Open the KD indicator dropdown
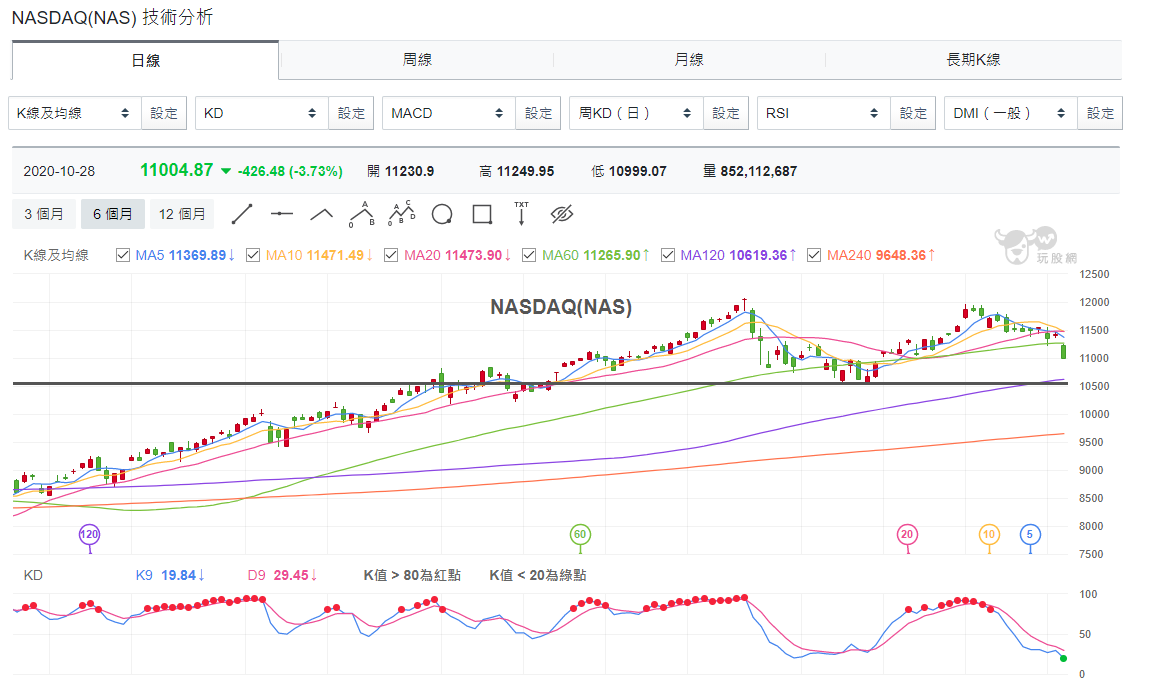Viewport: 1153px width, 681px height. (261, 113)
